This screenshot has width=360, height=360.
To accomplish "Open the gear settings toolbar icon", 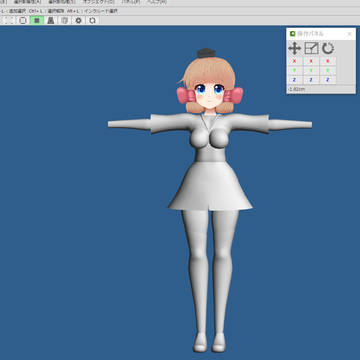I will 79,20.
